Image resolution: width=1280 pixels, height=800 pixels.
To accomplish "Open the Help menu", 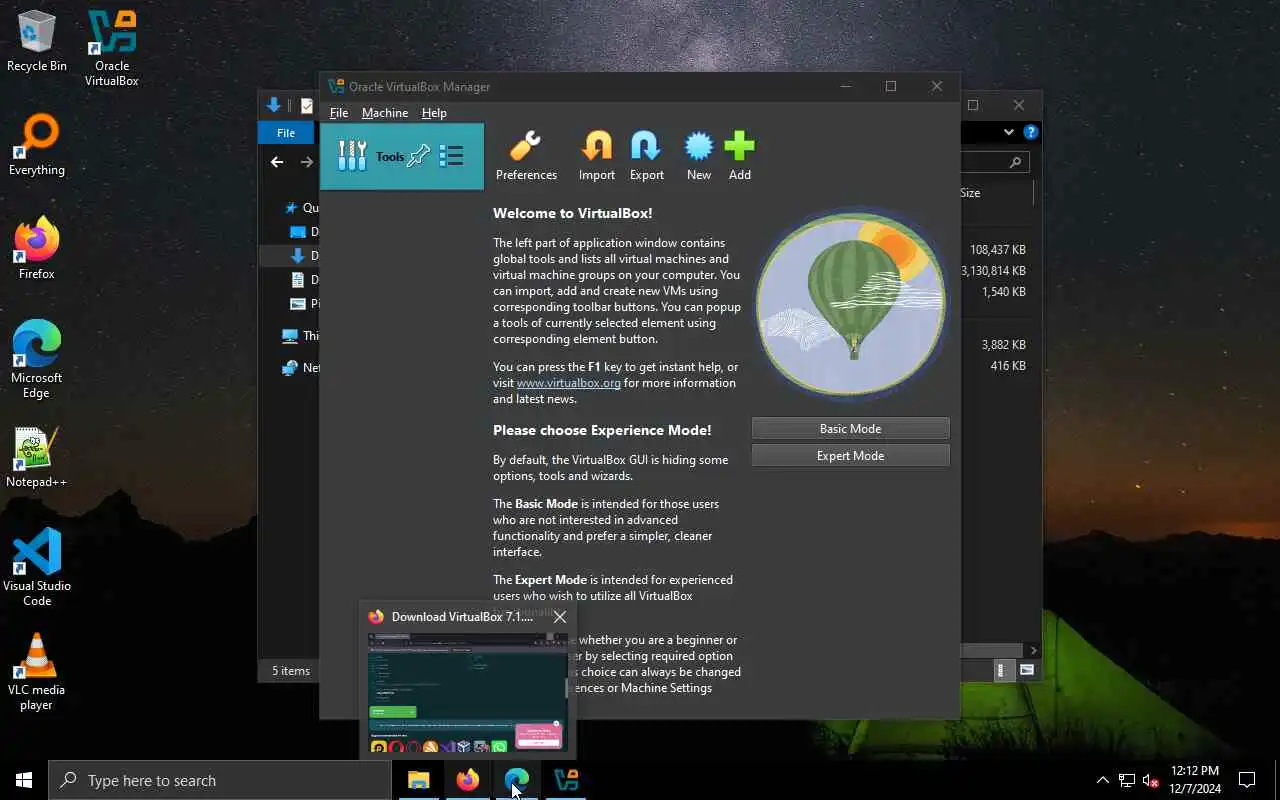I will [x=434, y=113].
